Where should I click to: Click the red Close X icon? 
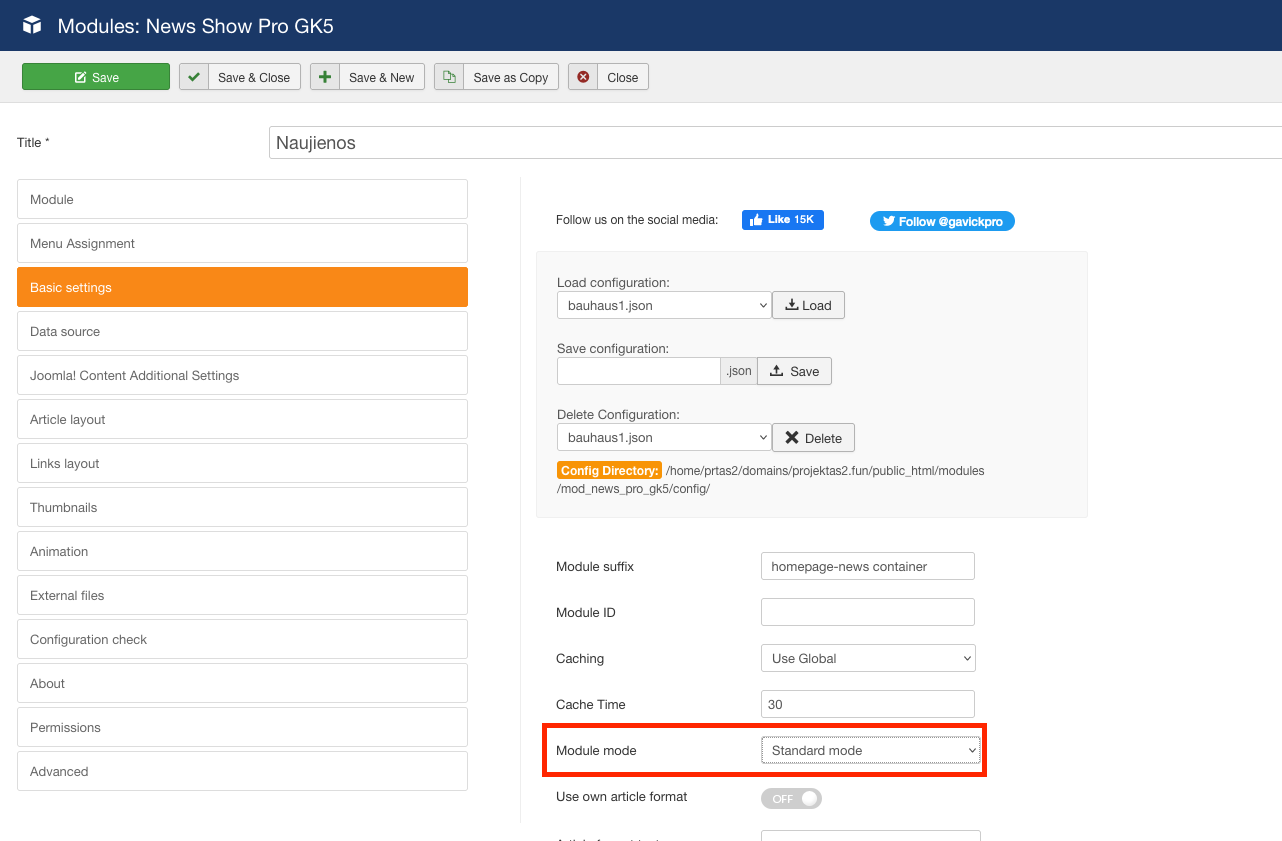tap(583, 77)
